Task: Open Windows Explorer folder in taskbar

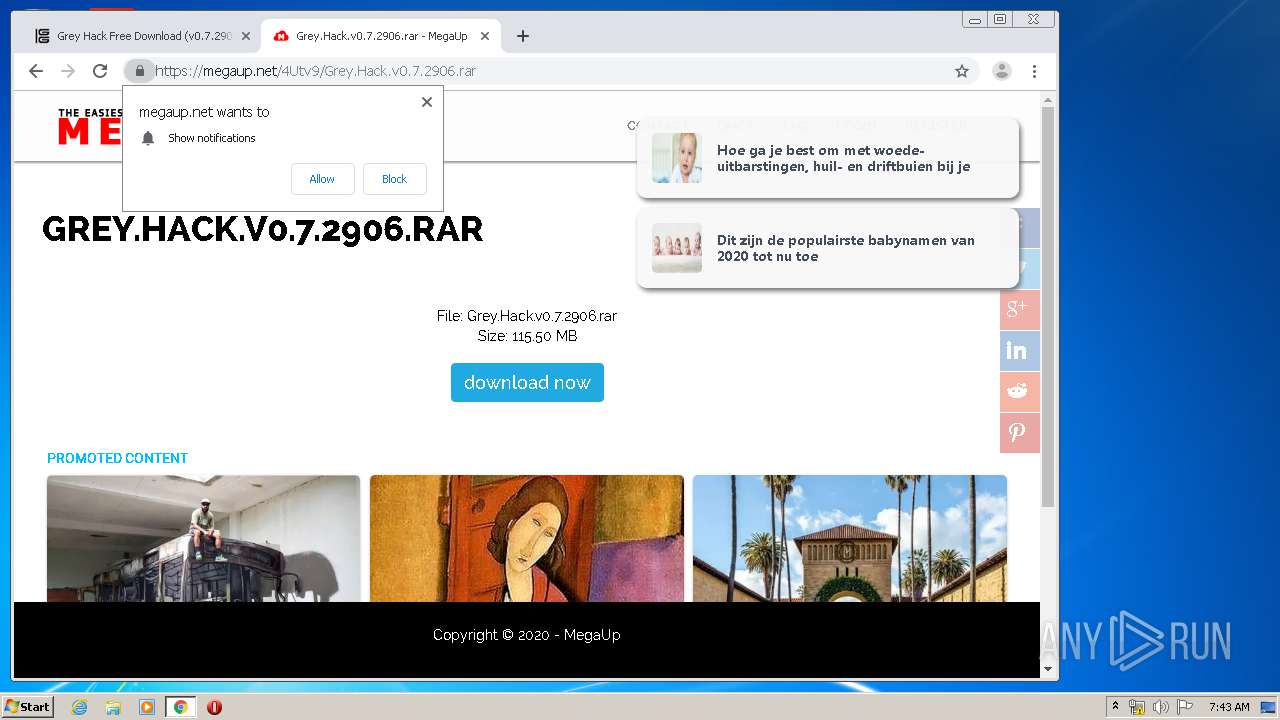Action: [x=113, y=707]
